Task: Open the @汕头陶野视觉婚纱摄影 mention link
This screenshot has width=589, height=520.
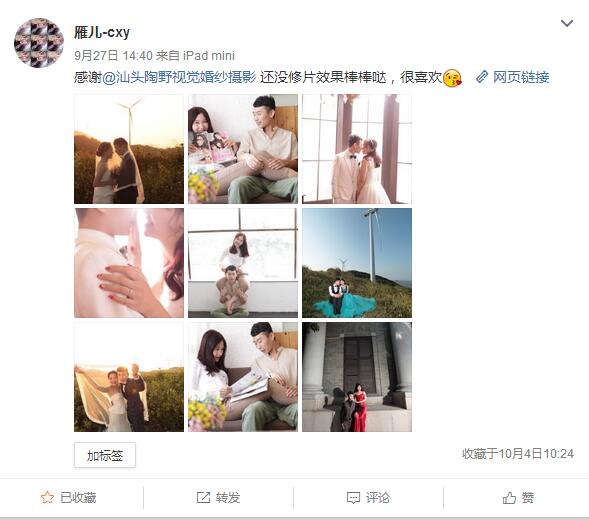Action: coord(179,77)
